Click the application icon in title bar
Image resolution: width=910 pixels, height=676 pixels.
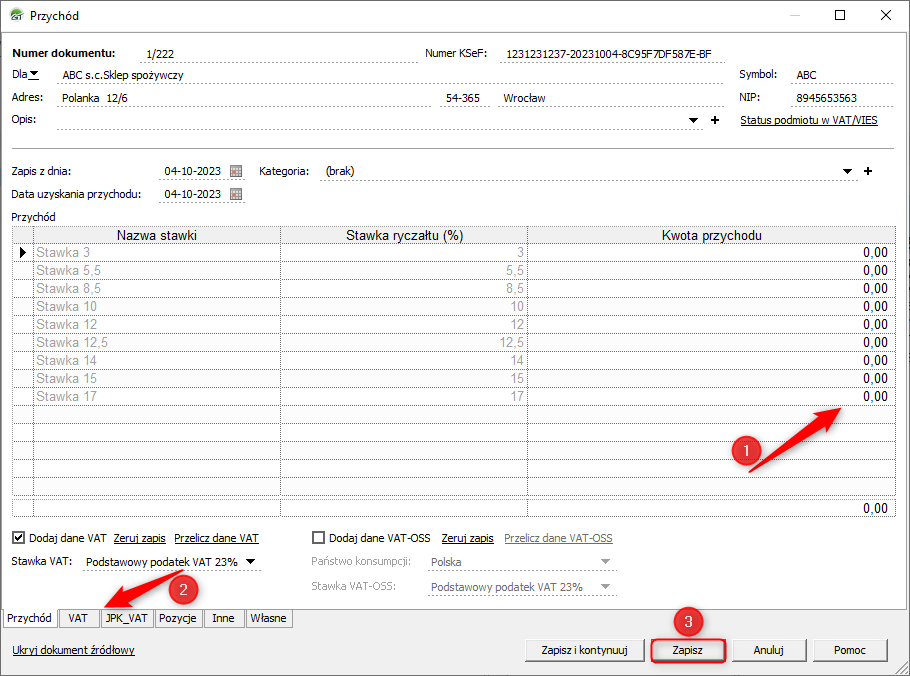tap(17, 15)
